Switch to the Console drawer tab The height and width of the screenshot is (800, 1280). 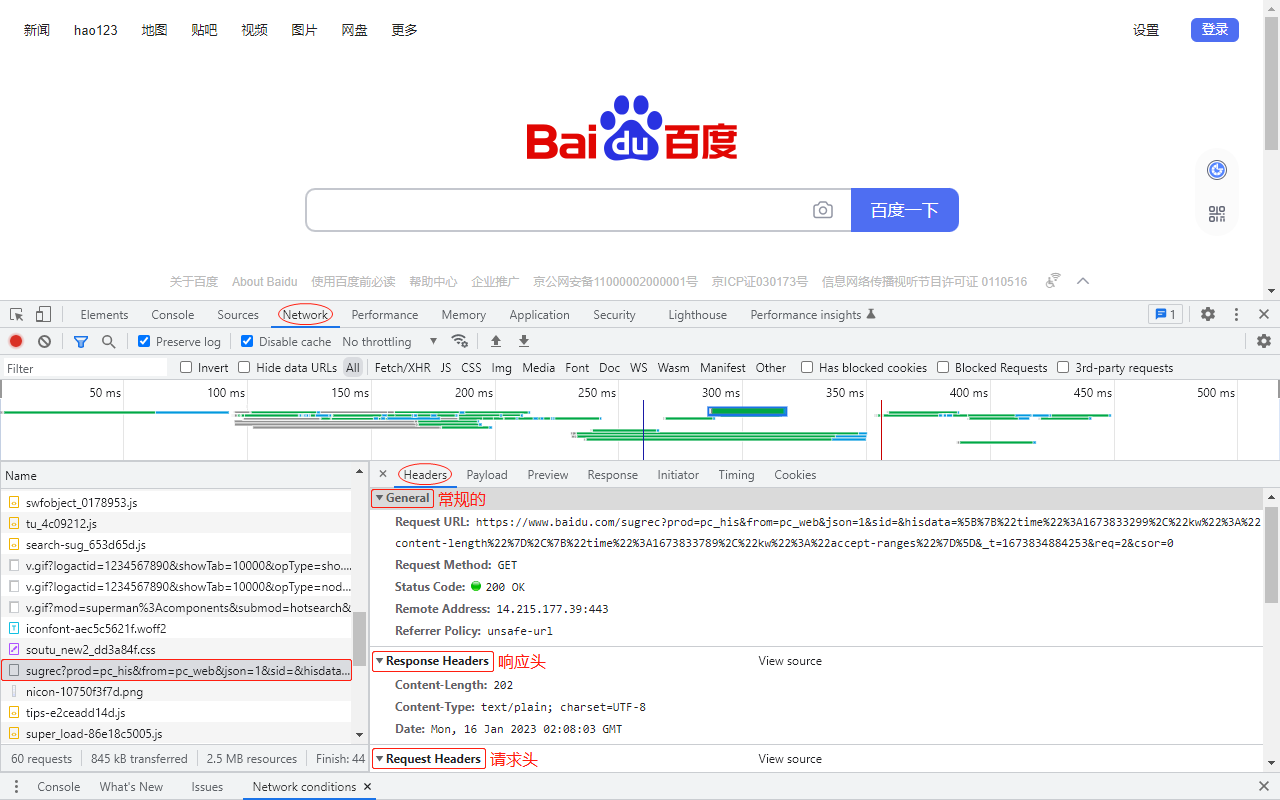coord(59,787)
